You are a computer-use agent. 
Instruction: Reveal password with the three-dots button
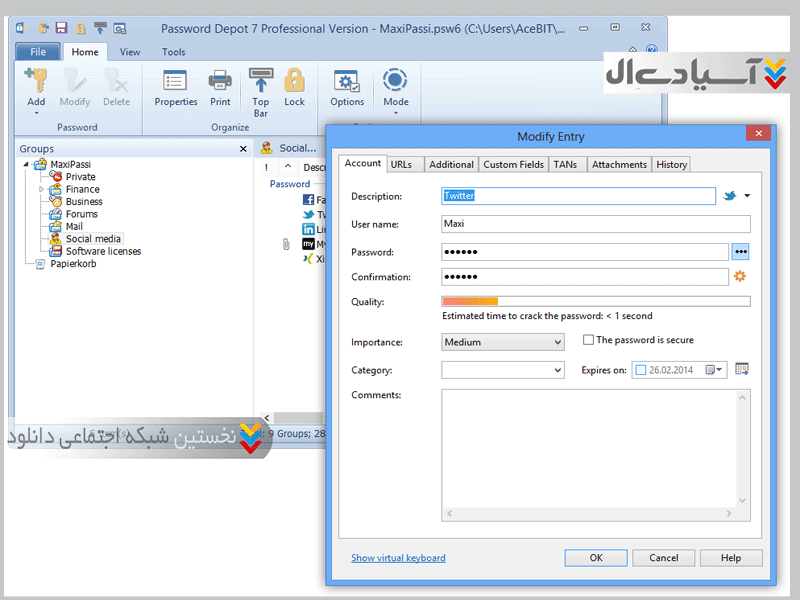click(740, 252)
